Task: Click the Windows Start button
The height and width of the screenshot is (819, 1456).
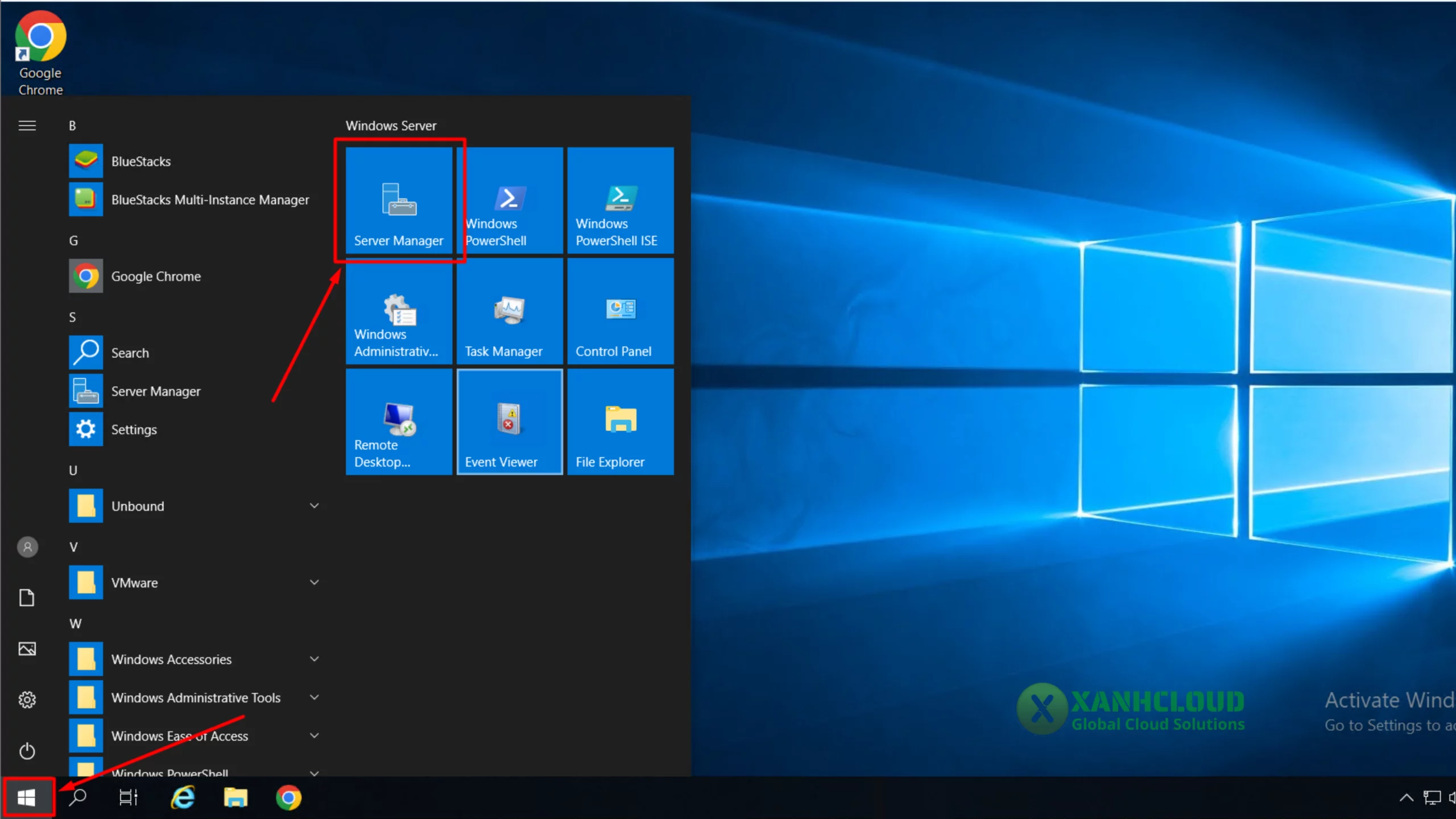Action: tap(27, 797)
